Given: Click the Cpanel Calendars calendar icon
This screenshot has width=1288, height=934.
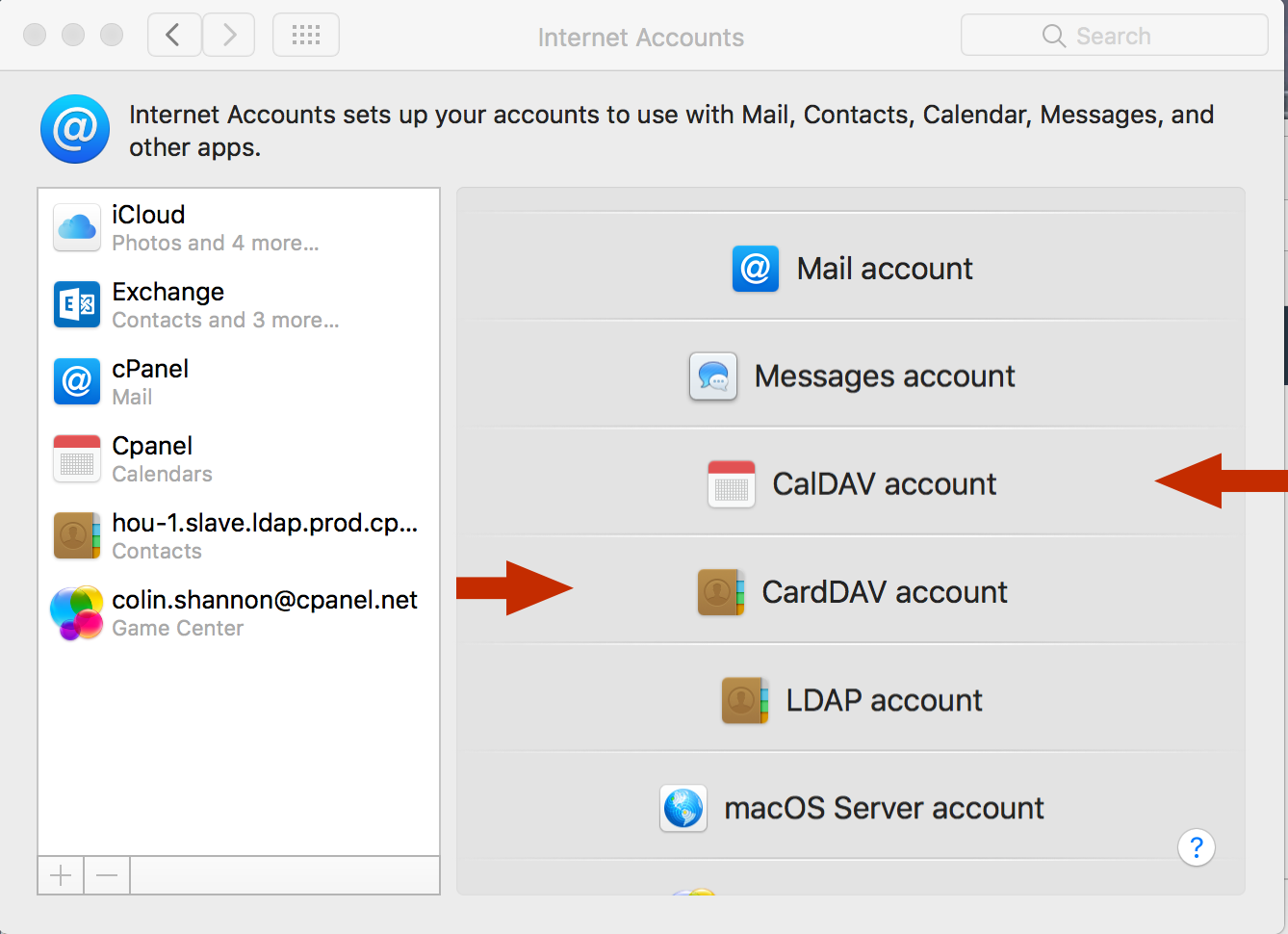Looking at the screenshot, I should [x=77, y=458].
